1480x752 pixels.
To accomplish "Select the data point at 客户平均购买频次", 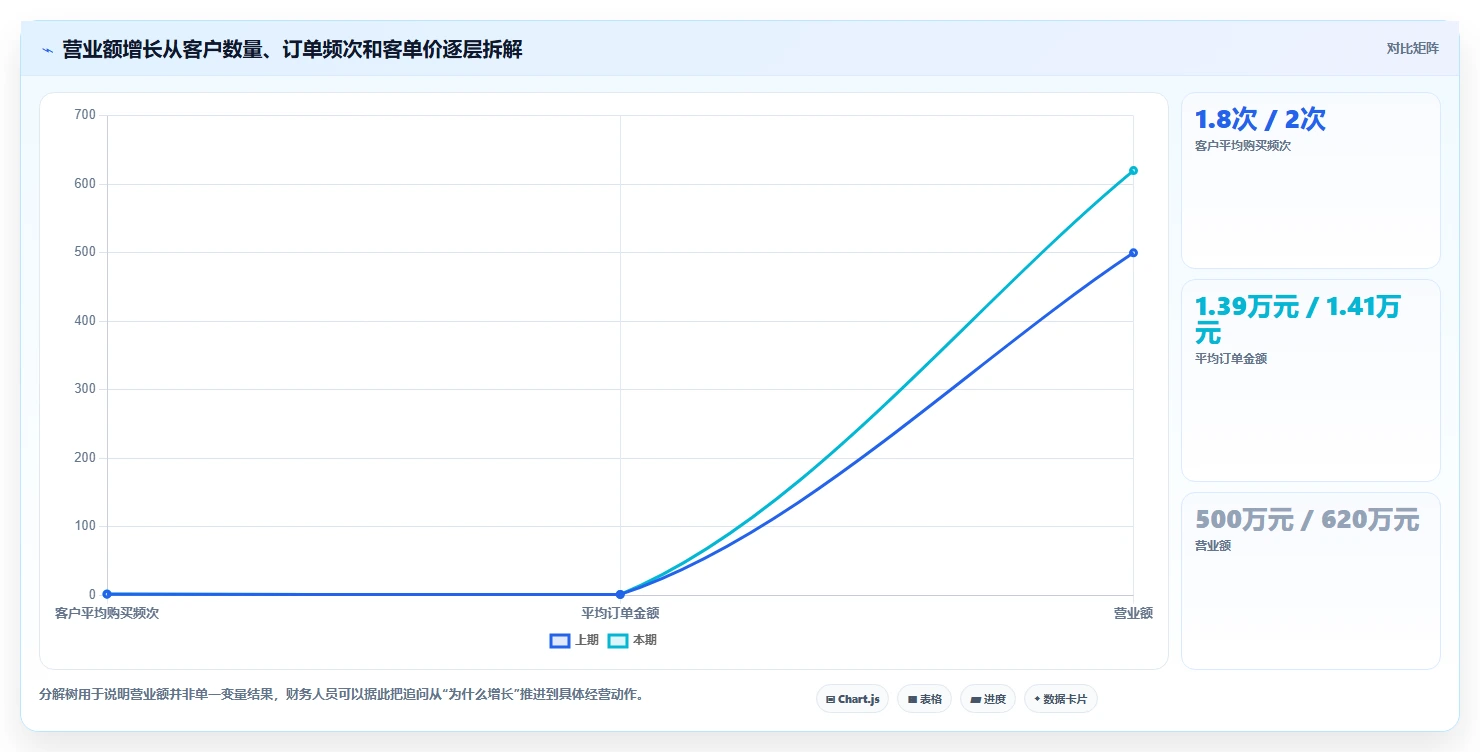I will 107,594.
